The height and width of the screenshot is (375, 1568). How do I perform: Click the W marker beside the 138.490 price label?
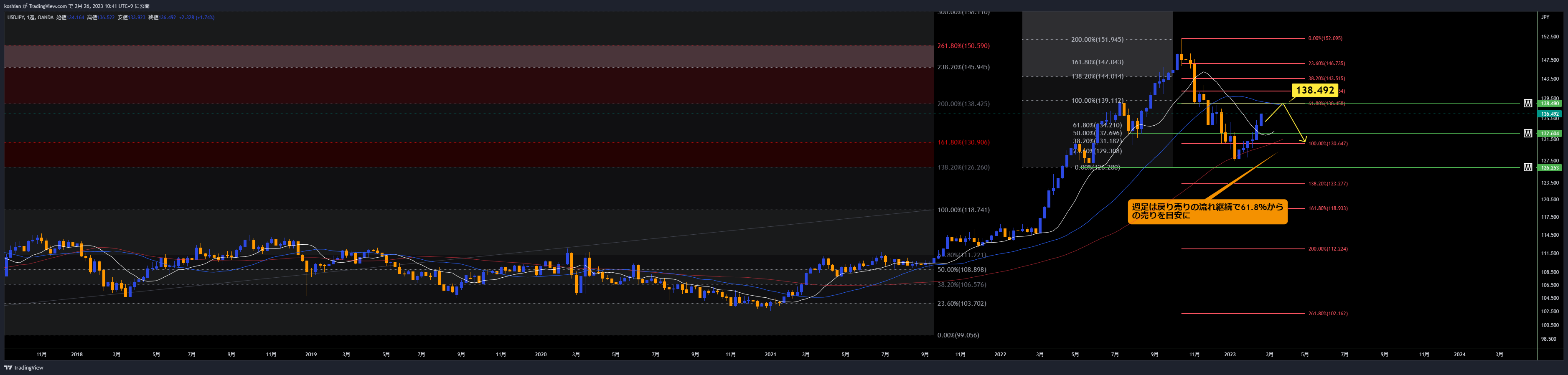(x=1528, y=104)
